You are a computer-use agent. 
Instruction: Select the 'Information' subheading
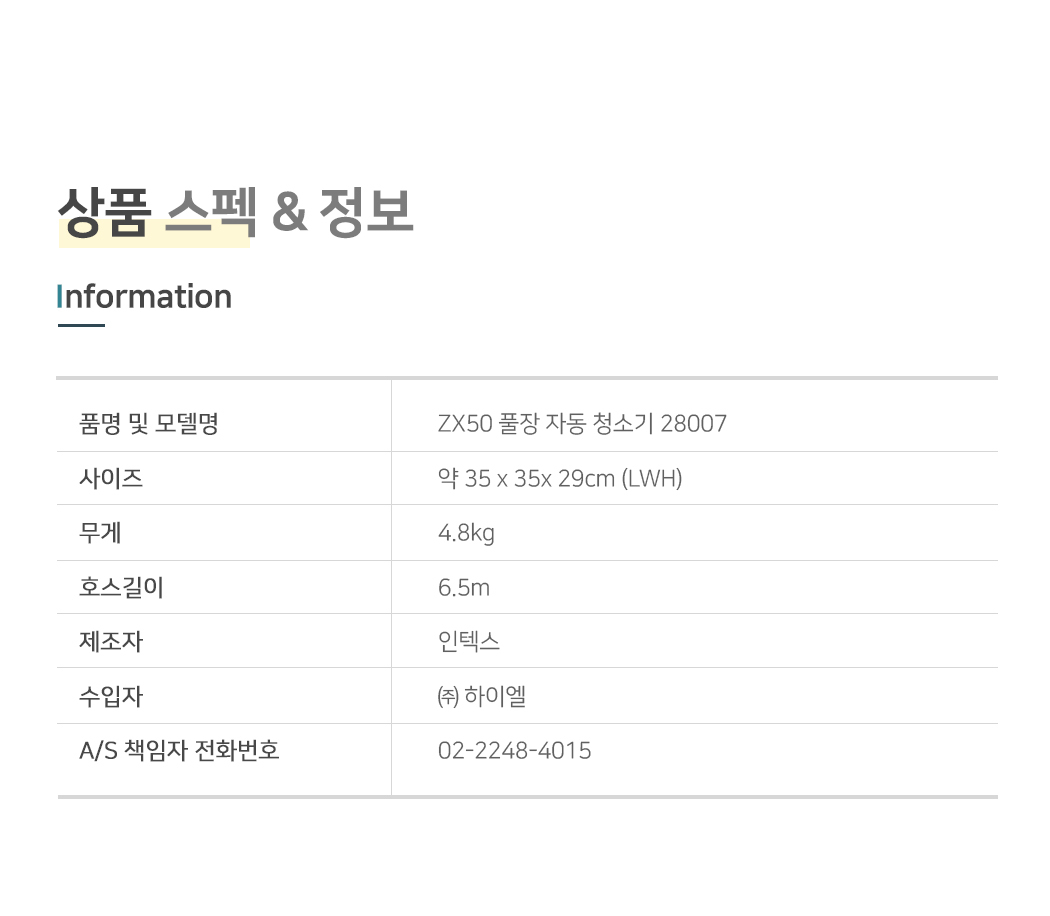pyautogui.click(x=145, y=297)
